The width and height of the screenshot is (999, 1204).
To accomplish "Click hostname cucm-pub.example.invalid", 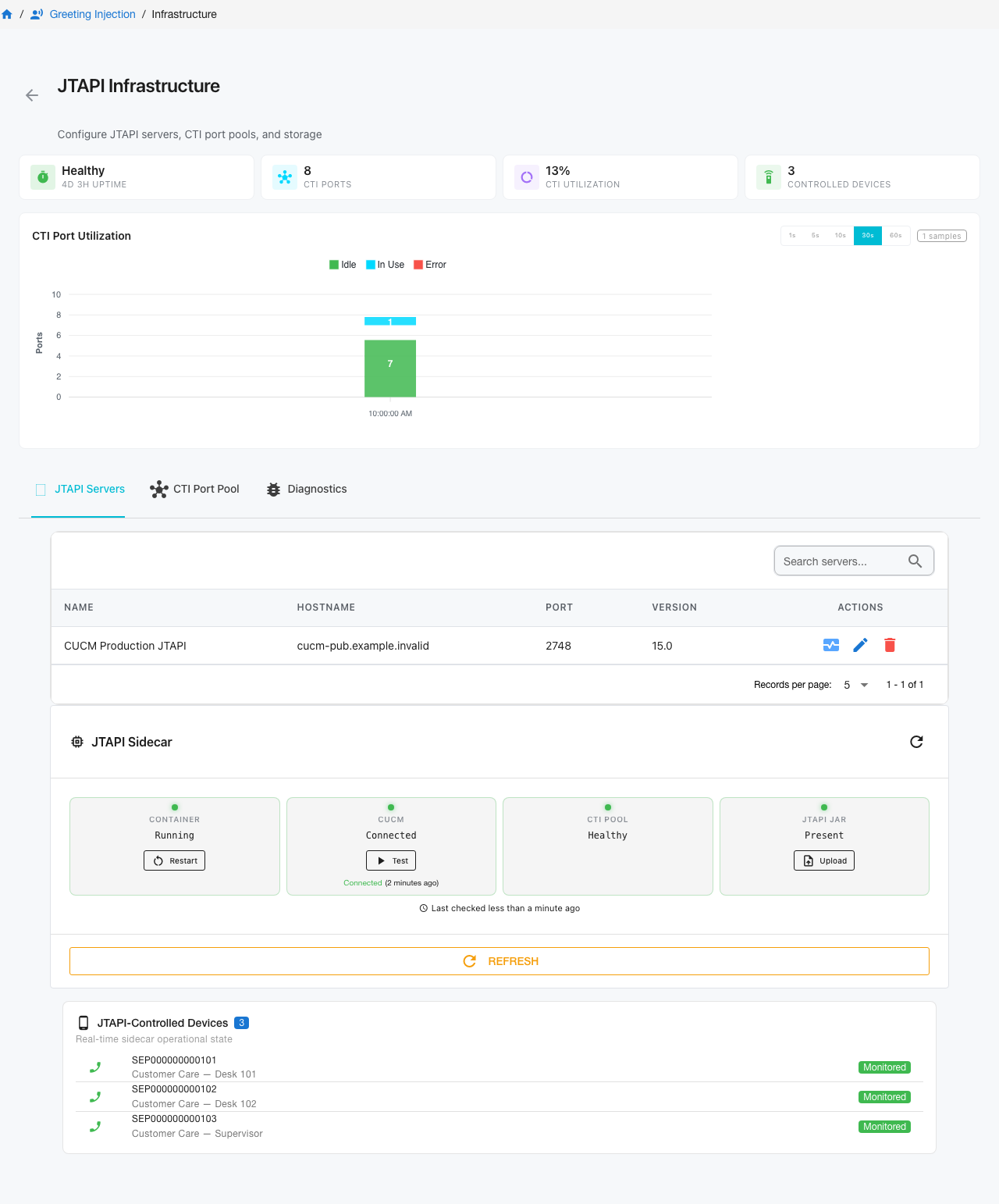I will pyautogui.click(x=363, y=646).
